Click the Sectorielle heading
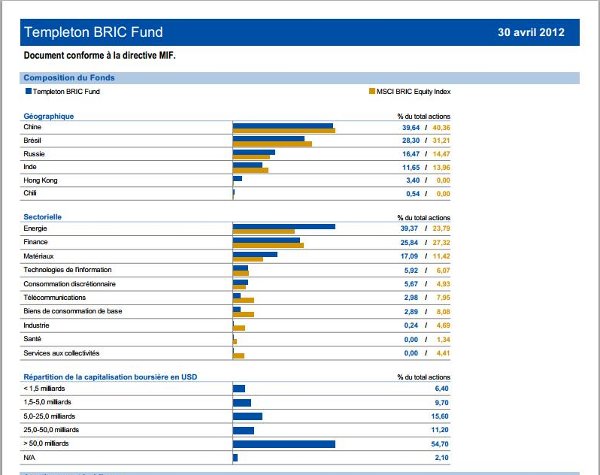This screenshot has height=475, width=600. click(x=42, y=217)
